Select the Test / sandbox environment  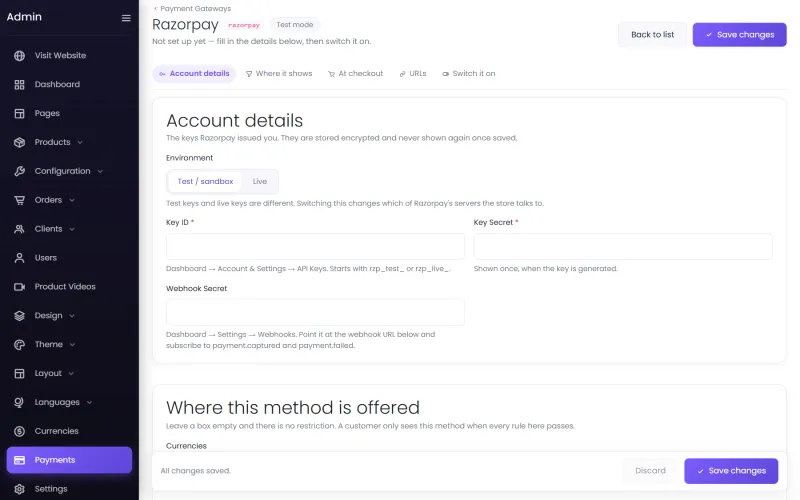205,181
